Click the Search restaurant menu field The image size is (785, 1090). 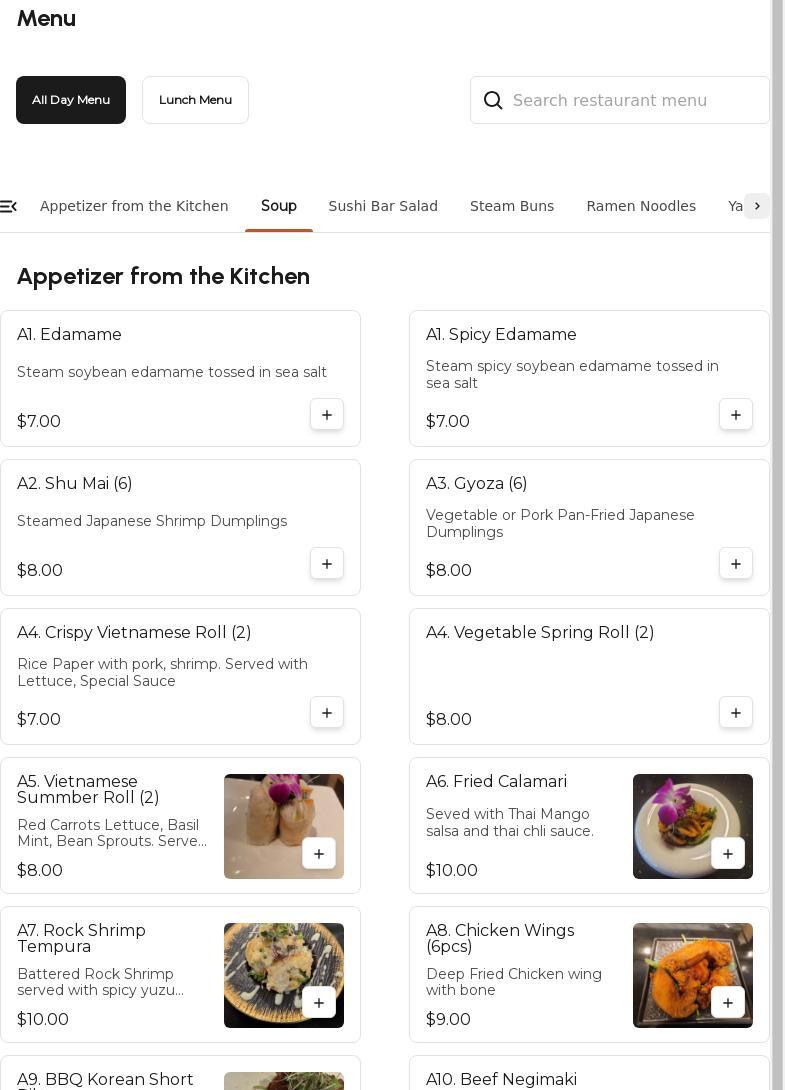[x=635, y=100]
